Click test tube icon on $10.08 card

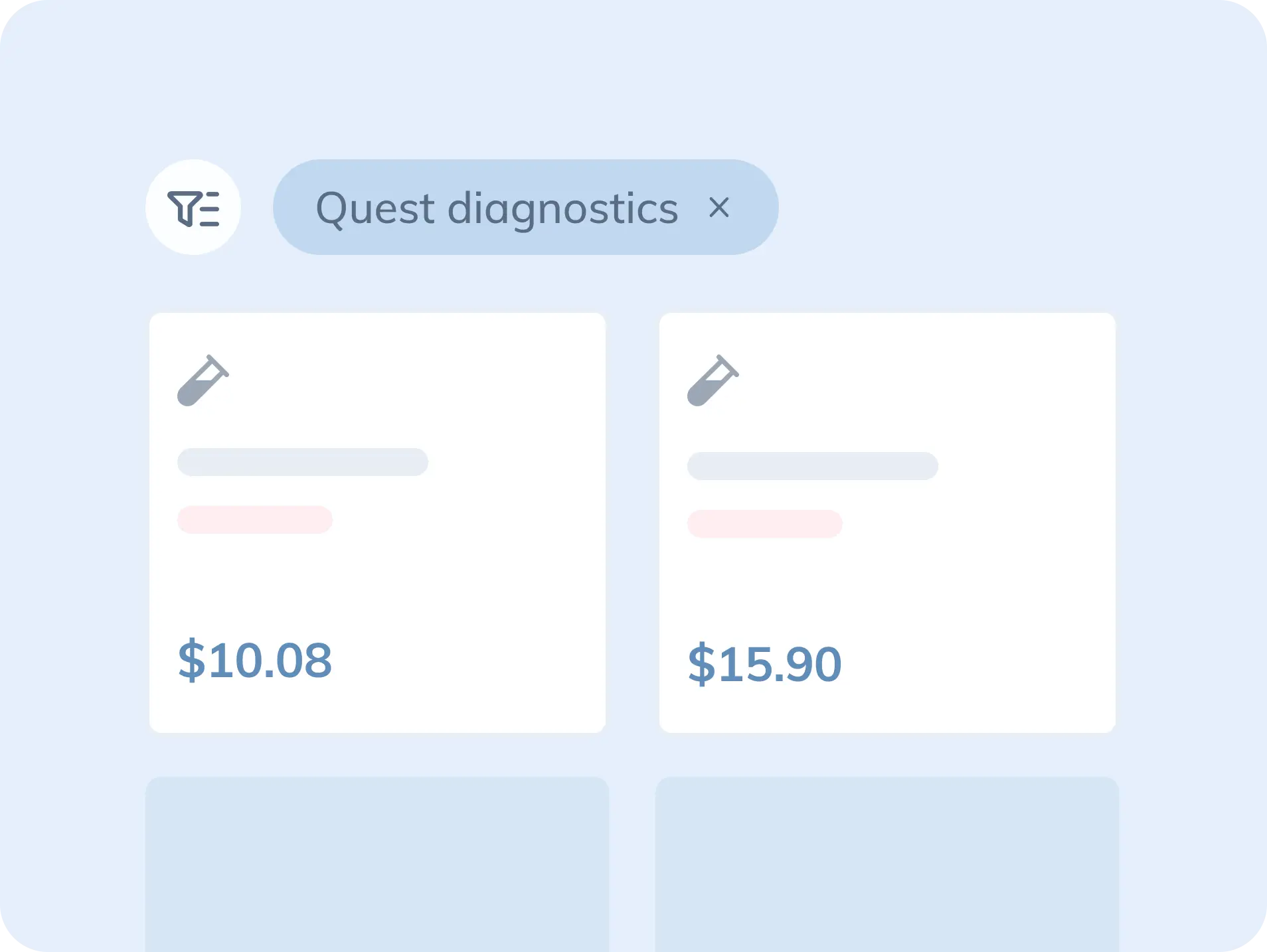(203, 380)
